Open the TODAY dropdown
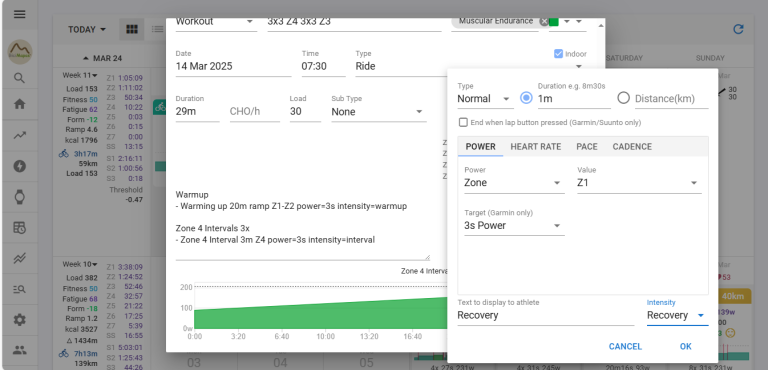Viewport: 768px width, 370px height. coord(87,29)
